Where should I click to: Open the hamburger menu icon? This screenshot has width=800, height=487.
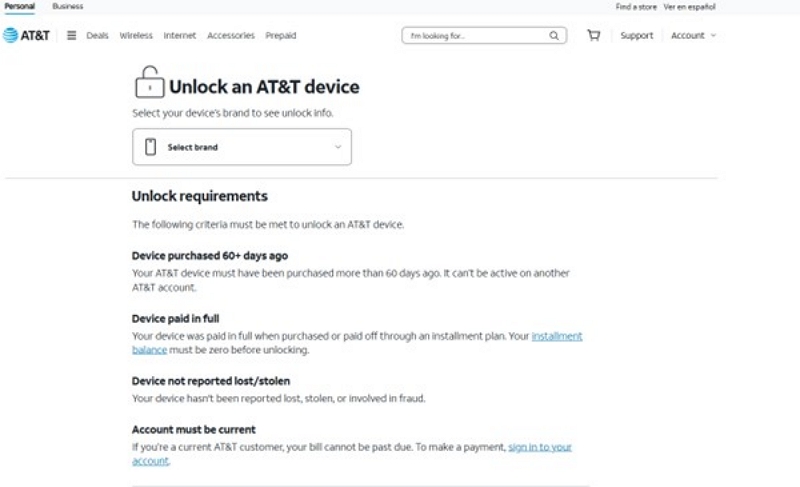pos(72,36)
